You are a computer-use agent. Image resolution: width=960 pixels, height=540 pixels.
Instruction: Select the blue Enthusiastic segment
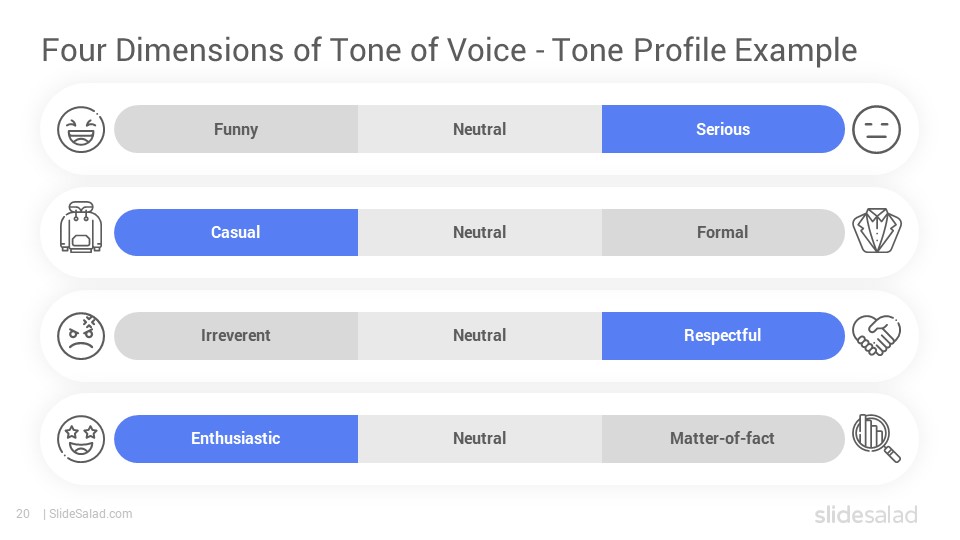click(x=236, y=438)
